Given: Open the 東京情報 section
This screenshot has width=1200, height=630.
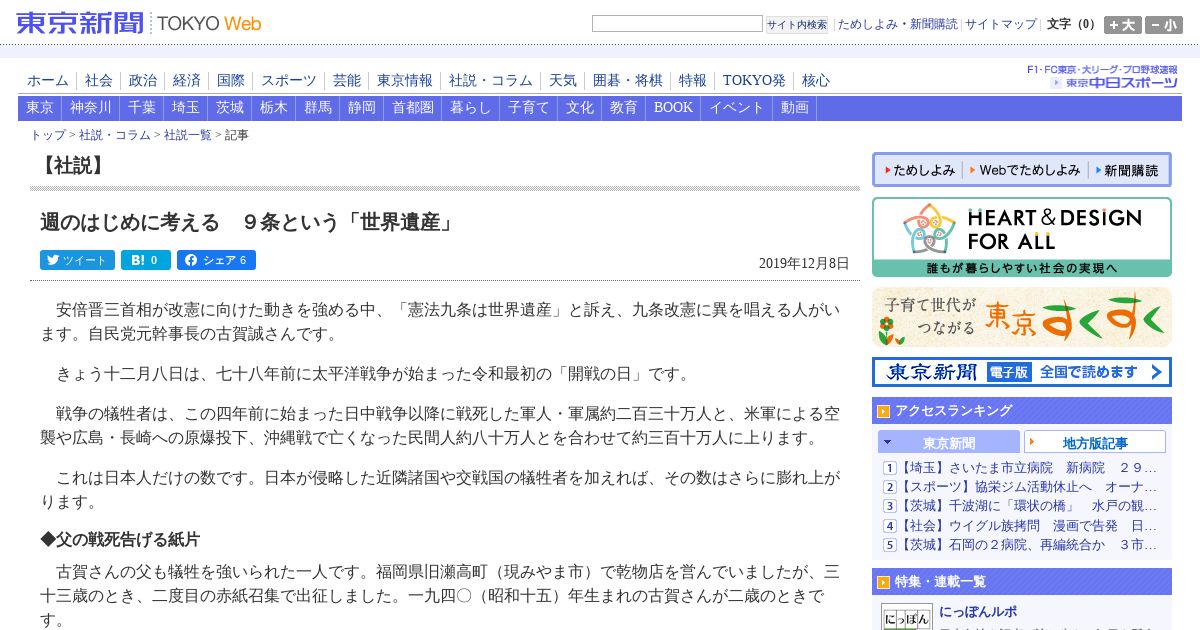Looking at the screenshot, I should click(x=405, y=81).
